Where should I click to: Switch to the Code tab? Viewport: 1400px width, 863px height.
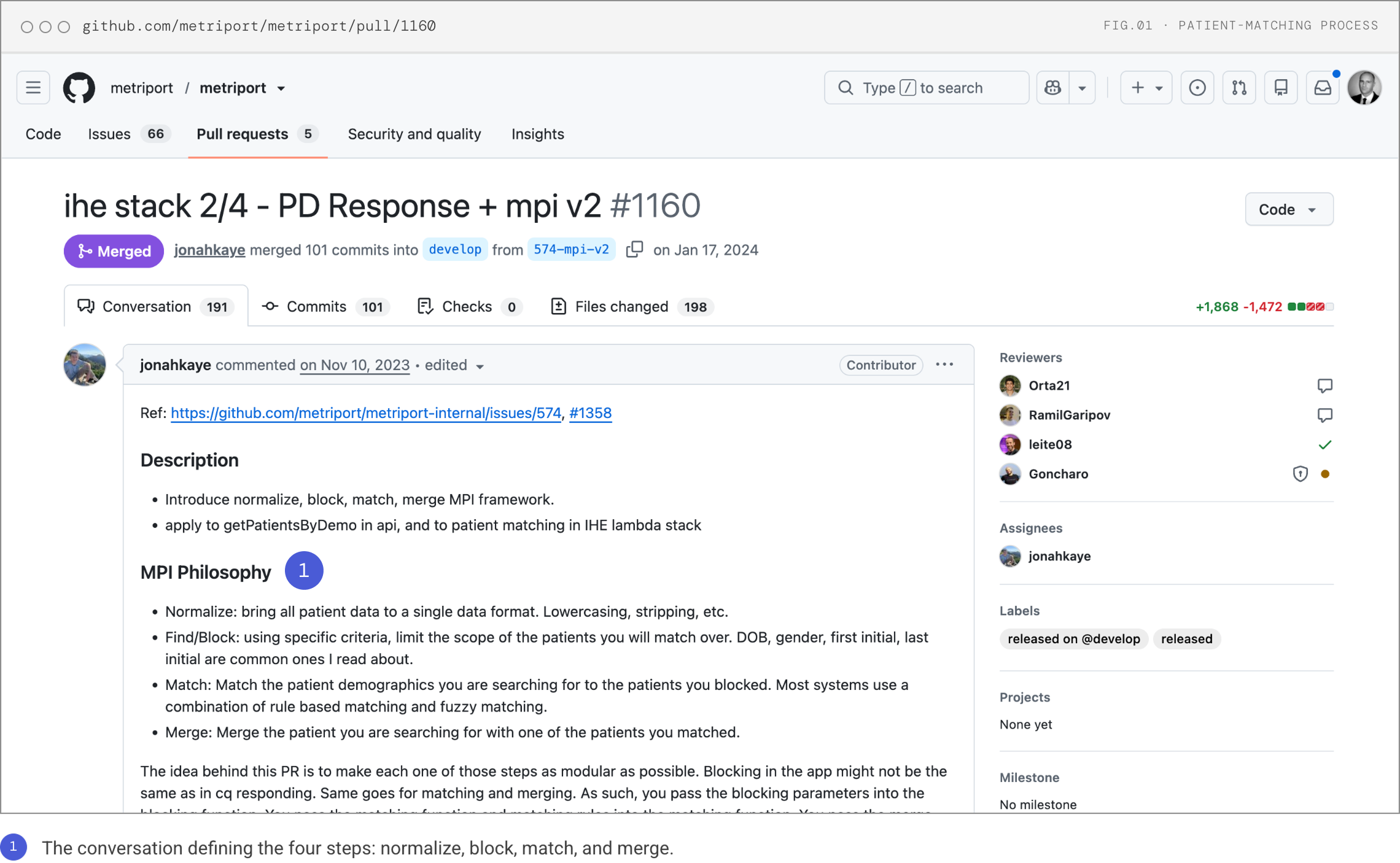coord(43,134)
